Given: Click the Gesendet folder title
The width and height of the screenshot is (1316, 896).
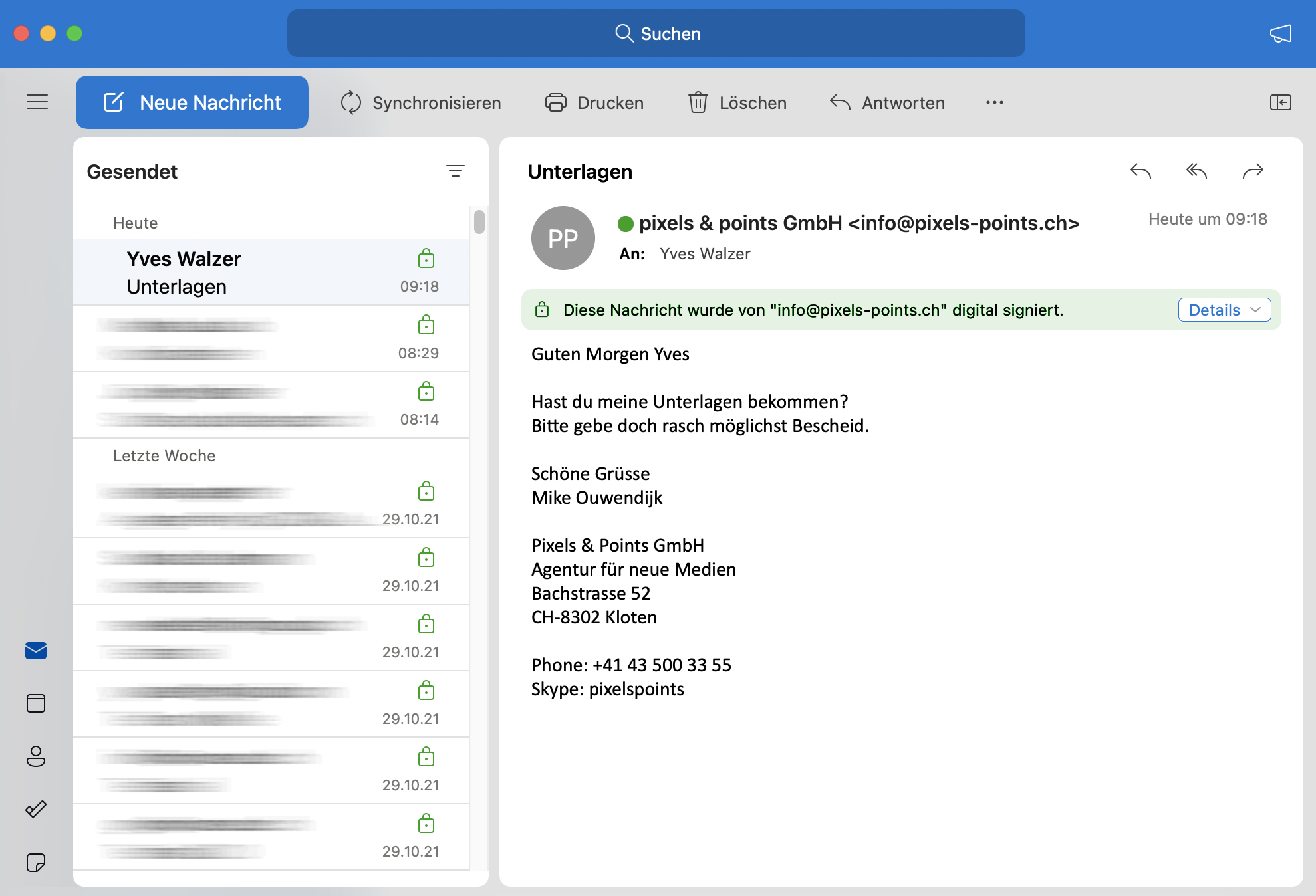Looking at the screenshot, I should (x=132, y=171).
